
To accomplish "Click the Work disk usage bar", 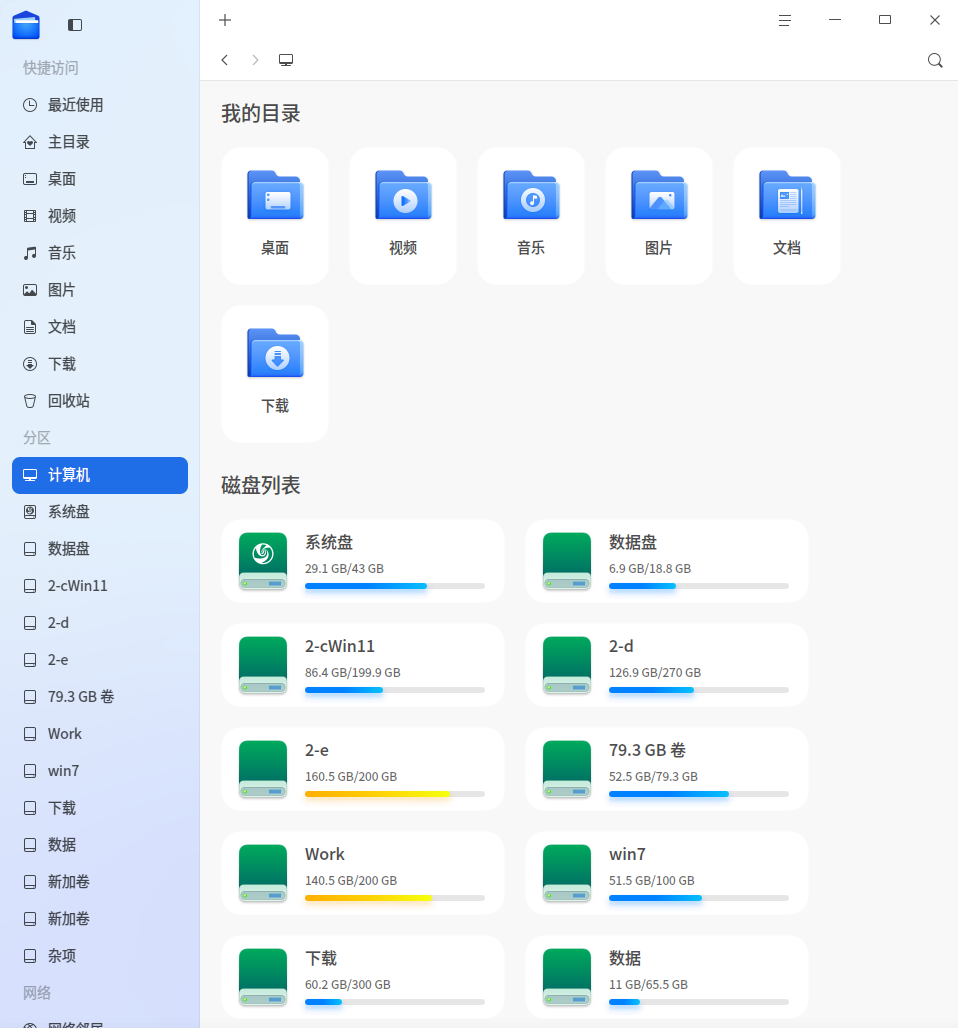I will coord(395,898).
